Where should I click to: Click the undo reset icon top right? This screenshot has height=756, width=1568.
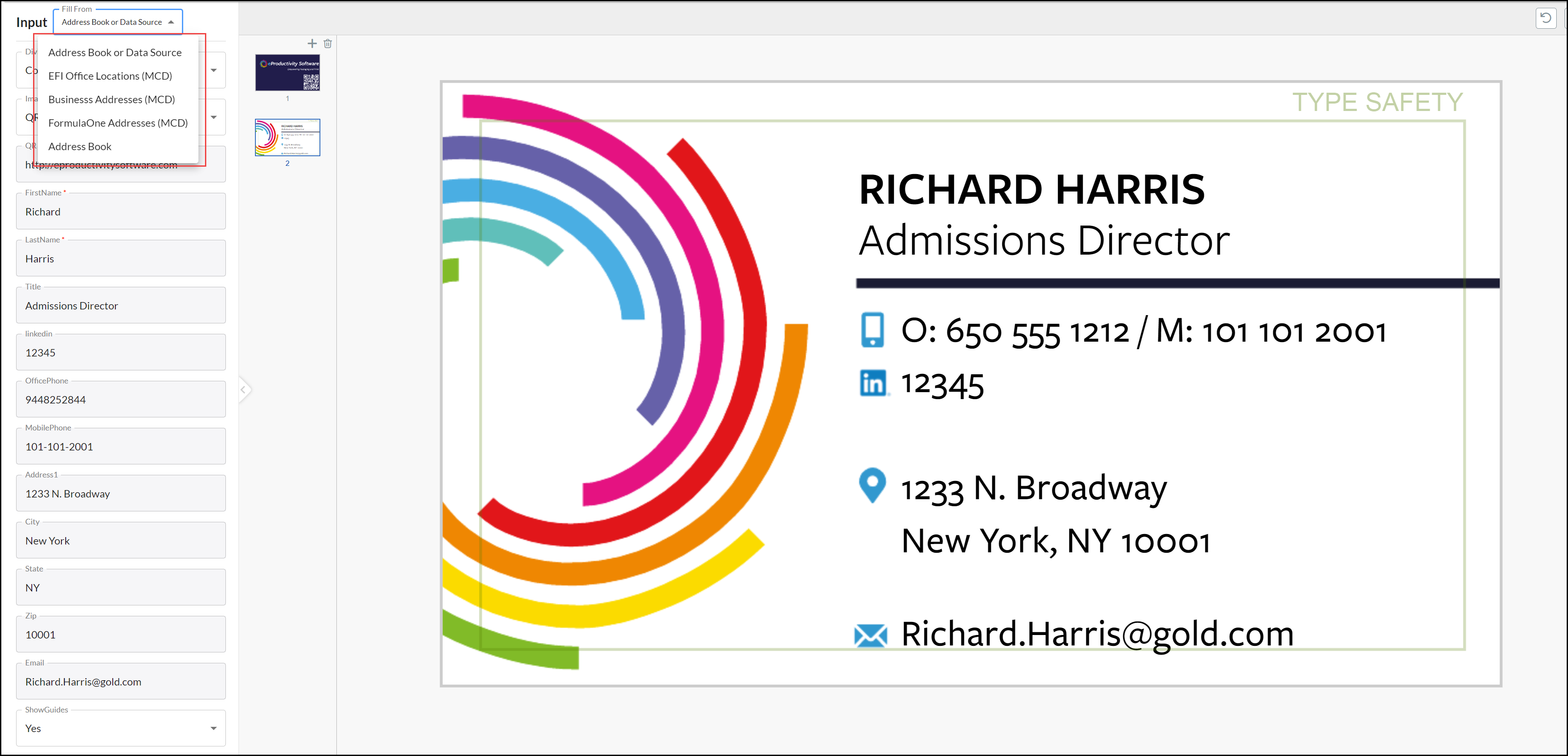coord(1545,18)
